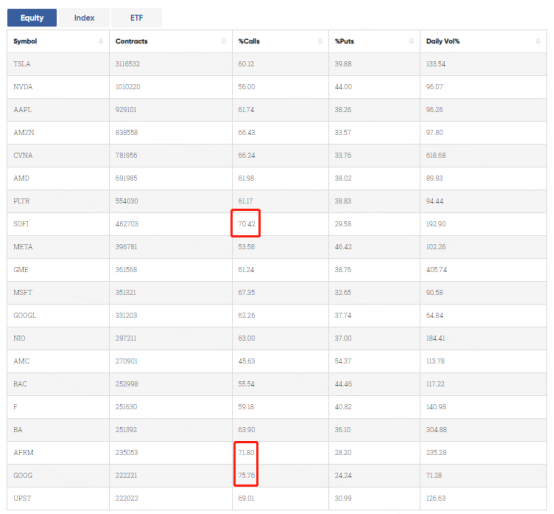Click AAPL contracts value 929101
This screenshot has height=514, width=554.
click(126, 110)
